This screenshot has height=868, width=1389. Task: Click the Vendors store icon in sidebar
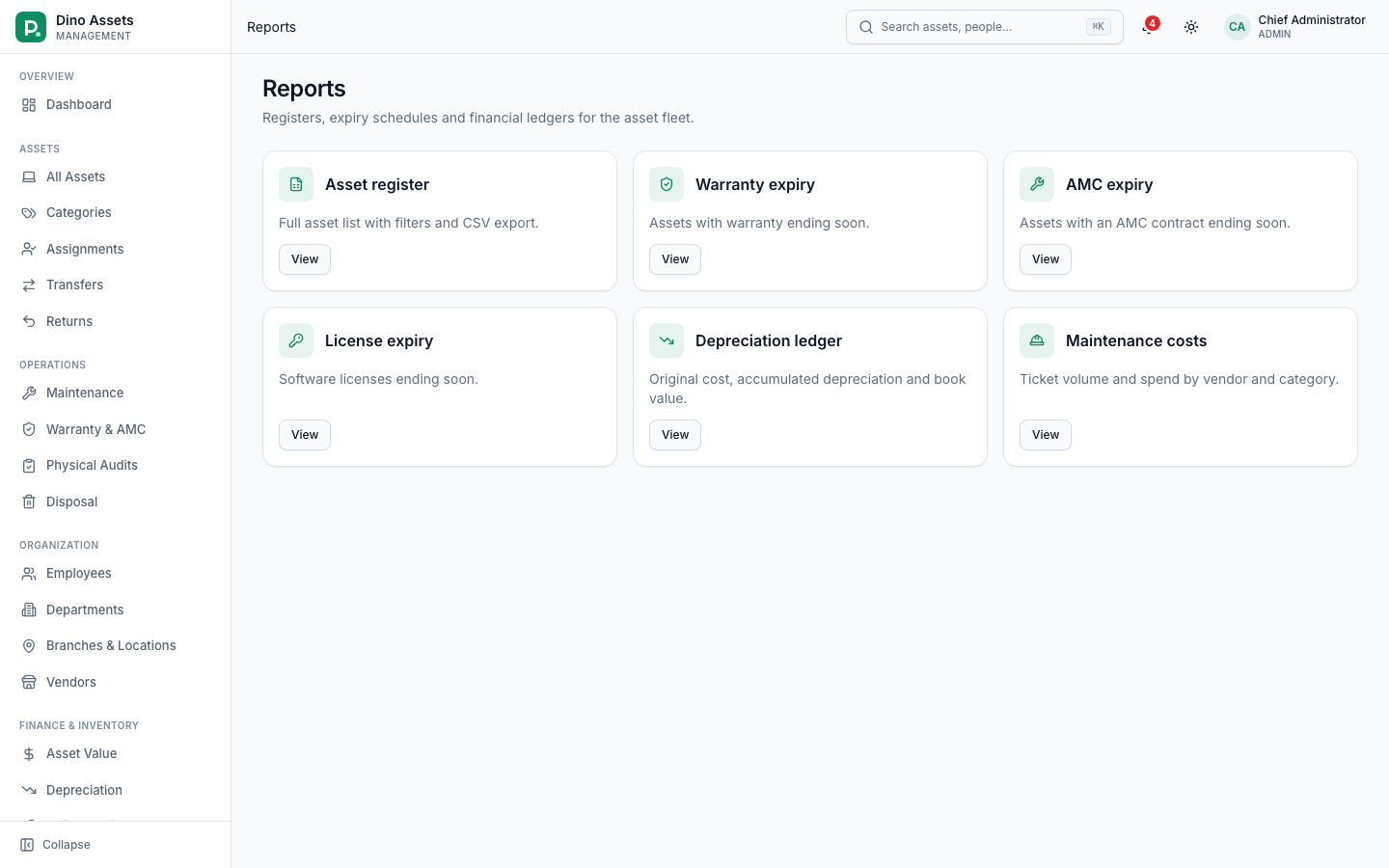(29, 682)
